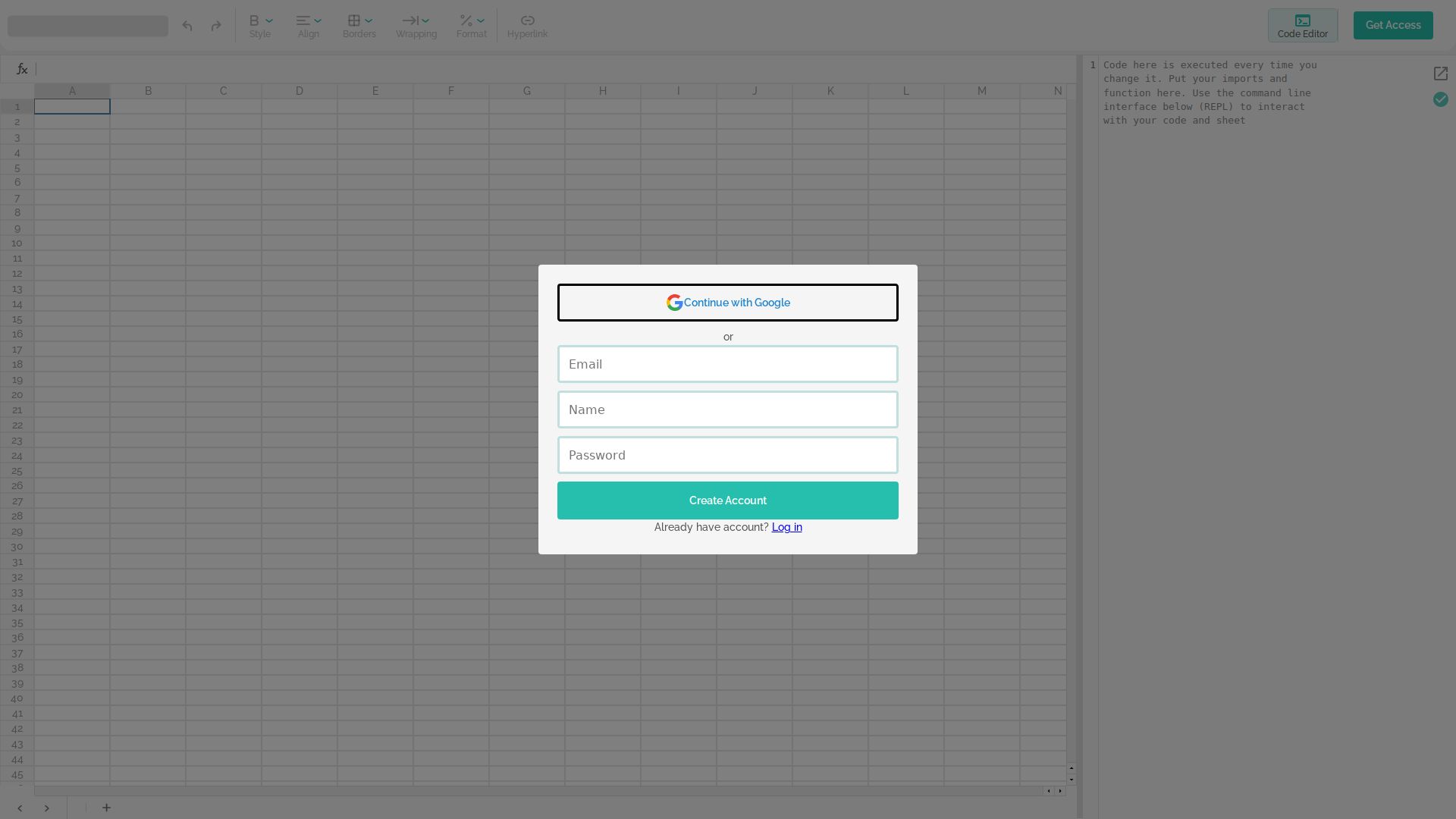Screen dimensions: 1456x819
Task: Click horizontal scrollbar right arrow
Action: (1060, 791)
